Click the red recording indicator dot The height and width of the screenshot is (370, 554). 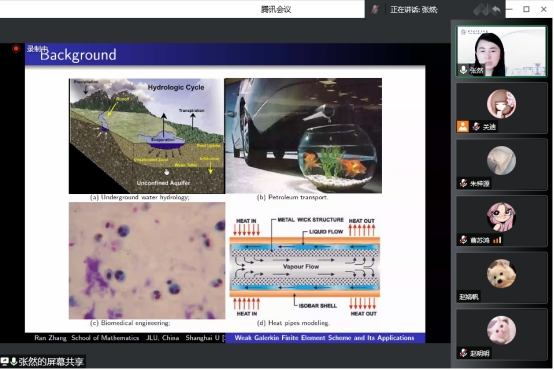(x=16, y=48)
